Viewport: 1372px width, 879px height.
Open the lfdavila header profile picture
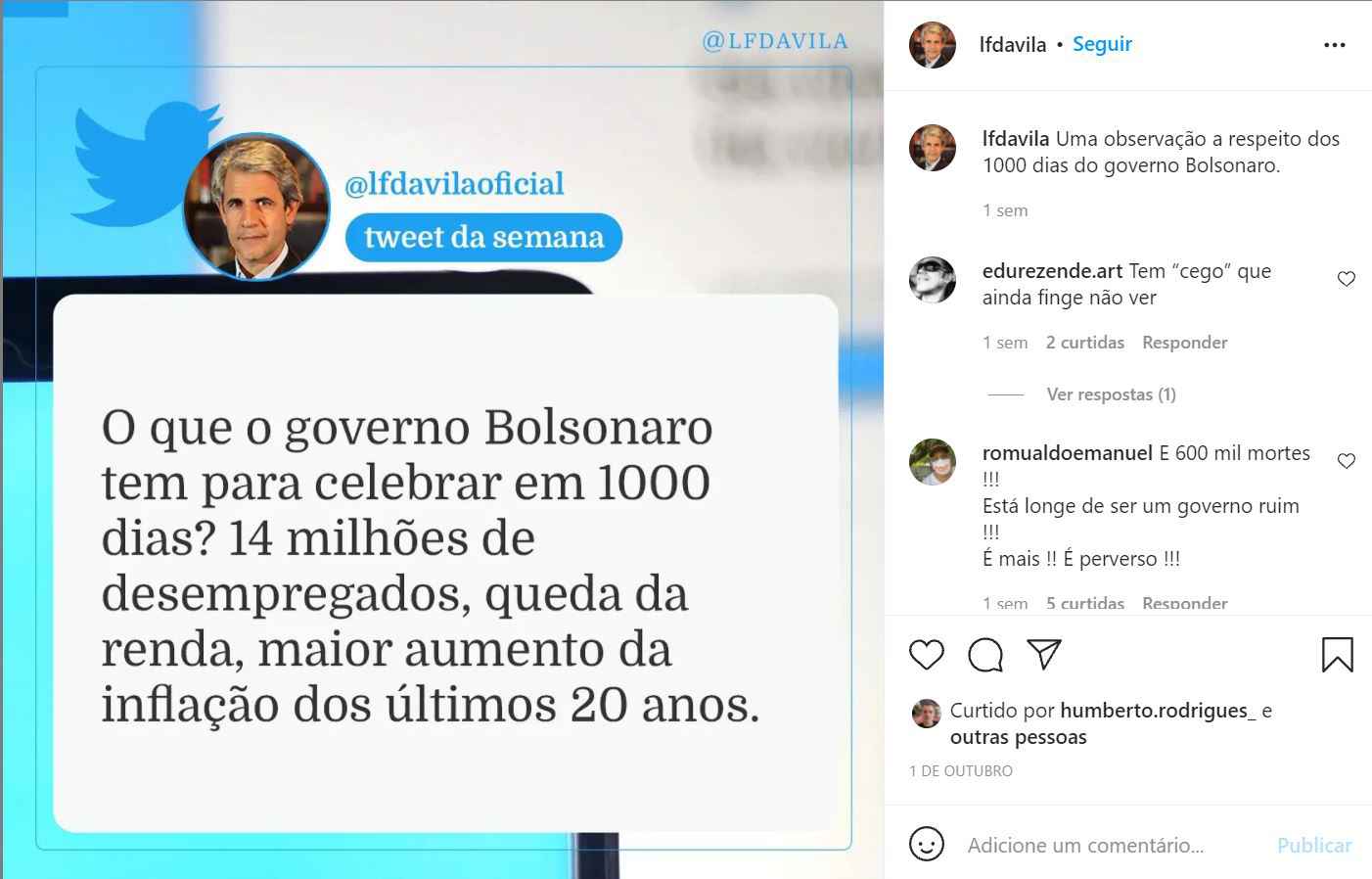tap(932, 45)
